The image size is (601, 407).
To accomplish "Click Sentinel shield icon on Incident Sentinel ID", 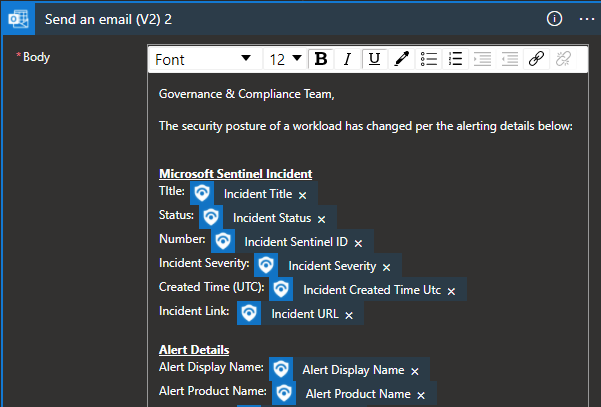I will [x=223, y=241].
